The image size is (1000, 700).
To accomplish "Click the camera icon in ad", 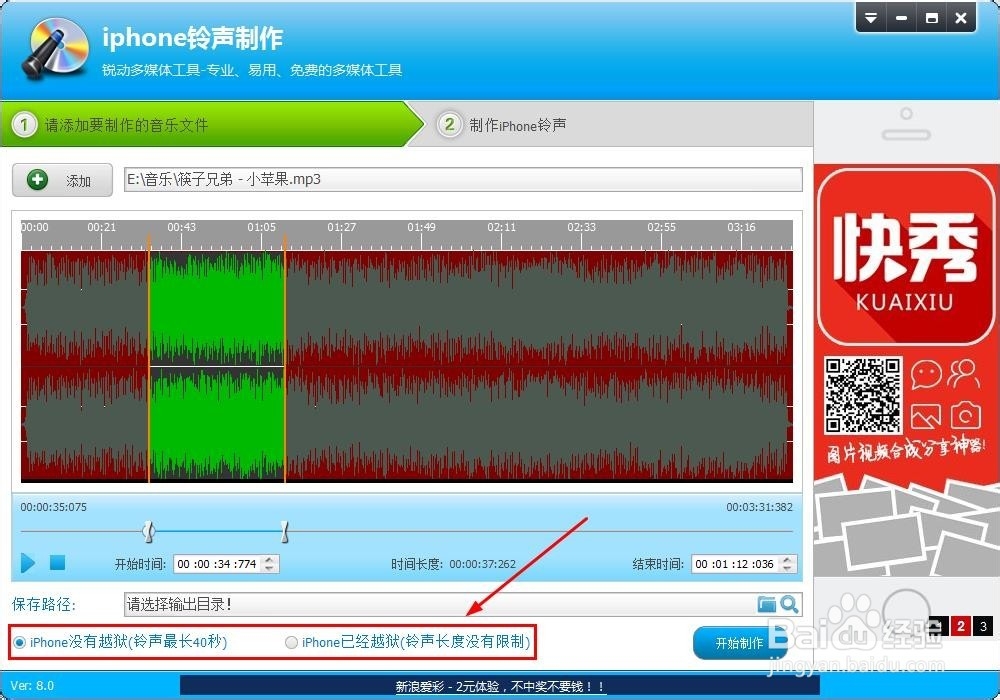I will click(x=966, y=416).
